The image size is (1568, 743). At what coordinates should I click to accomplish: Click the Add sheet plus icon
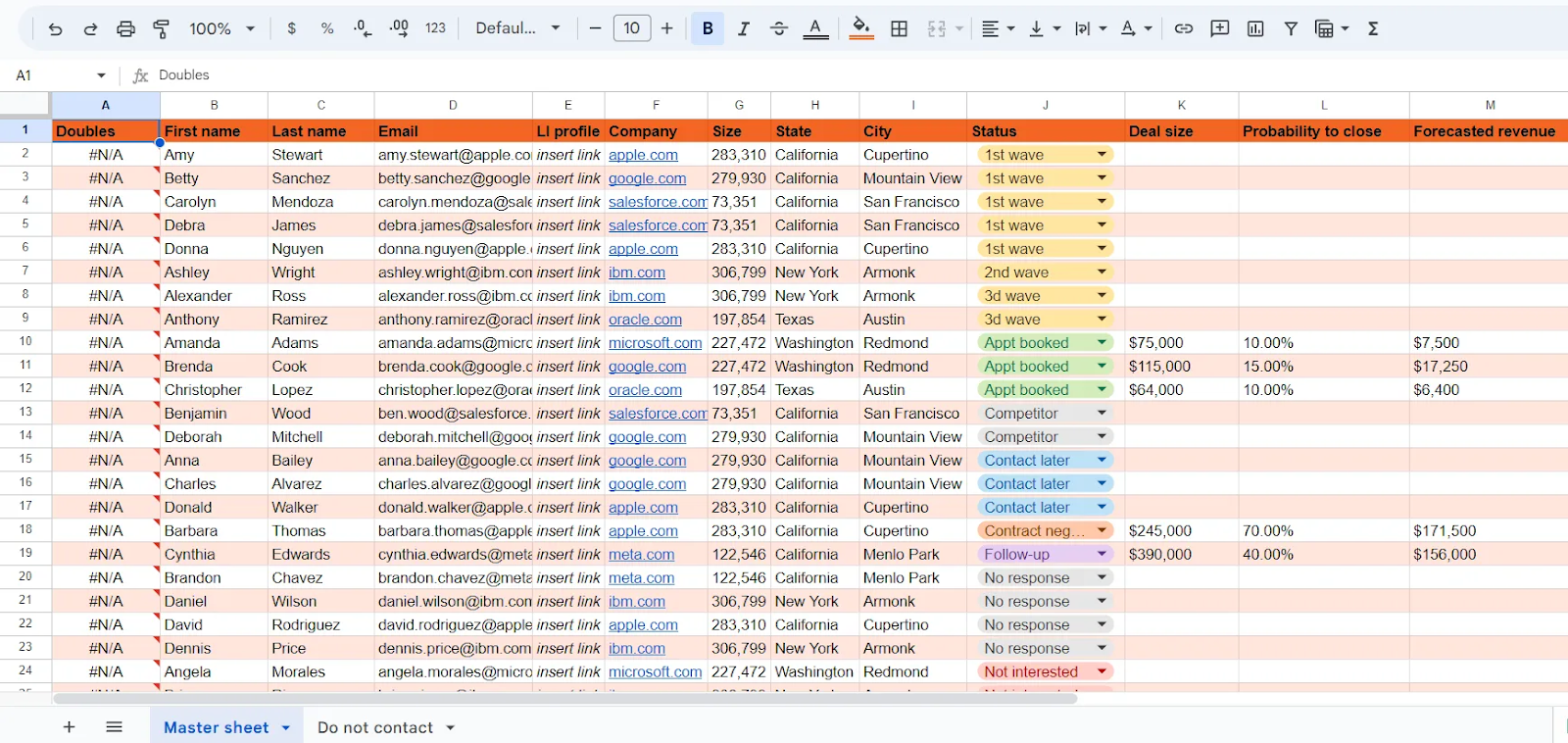69,726
